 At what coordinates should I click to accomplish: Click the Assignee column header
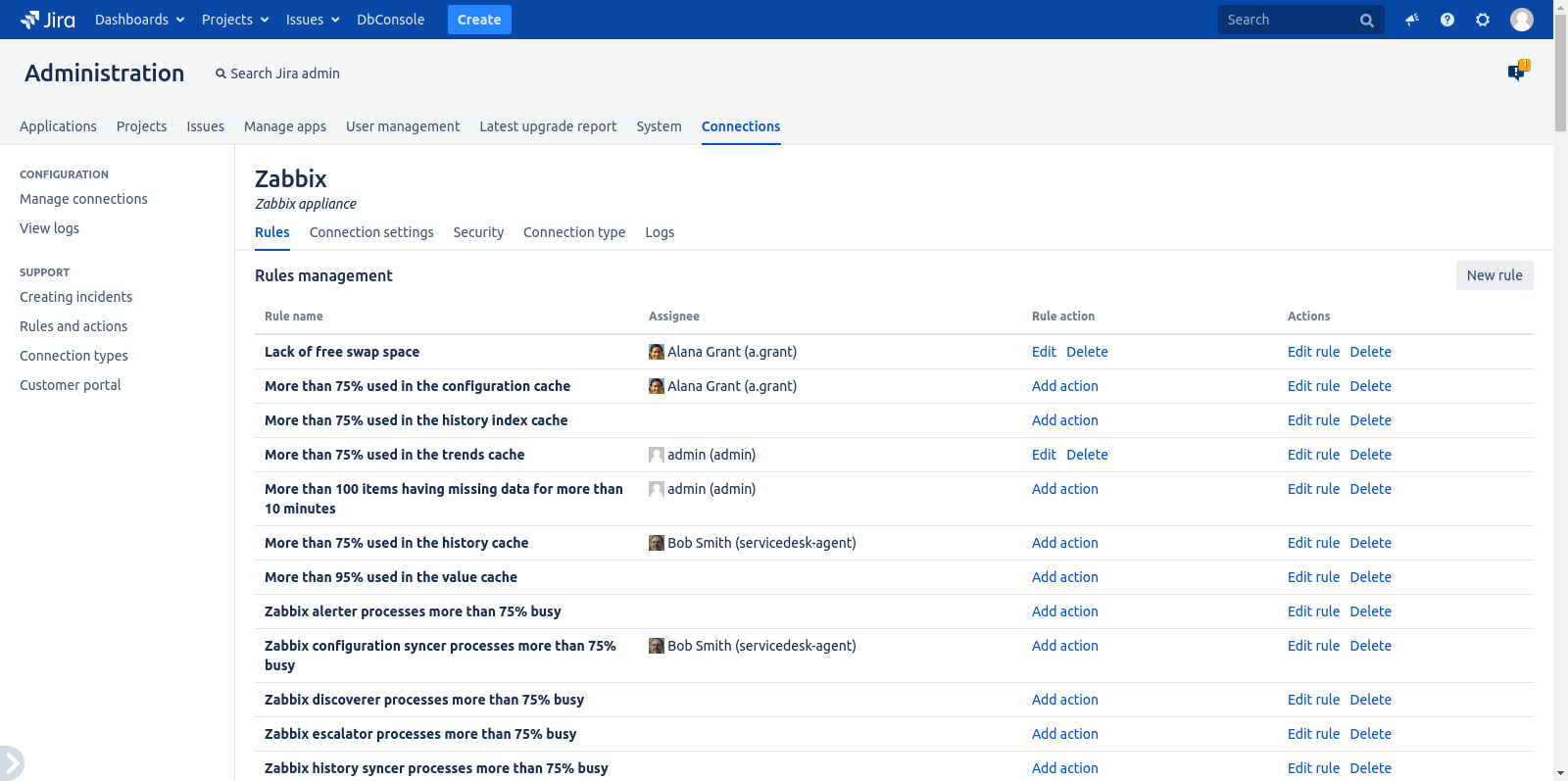674,317
